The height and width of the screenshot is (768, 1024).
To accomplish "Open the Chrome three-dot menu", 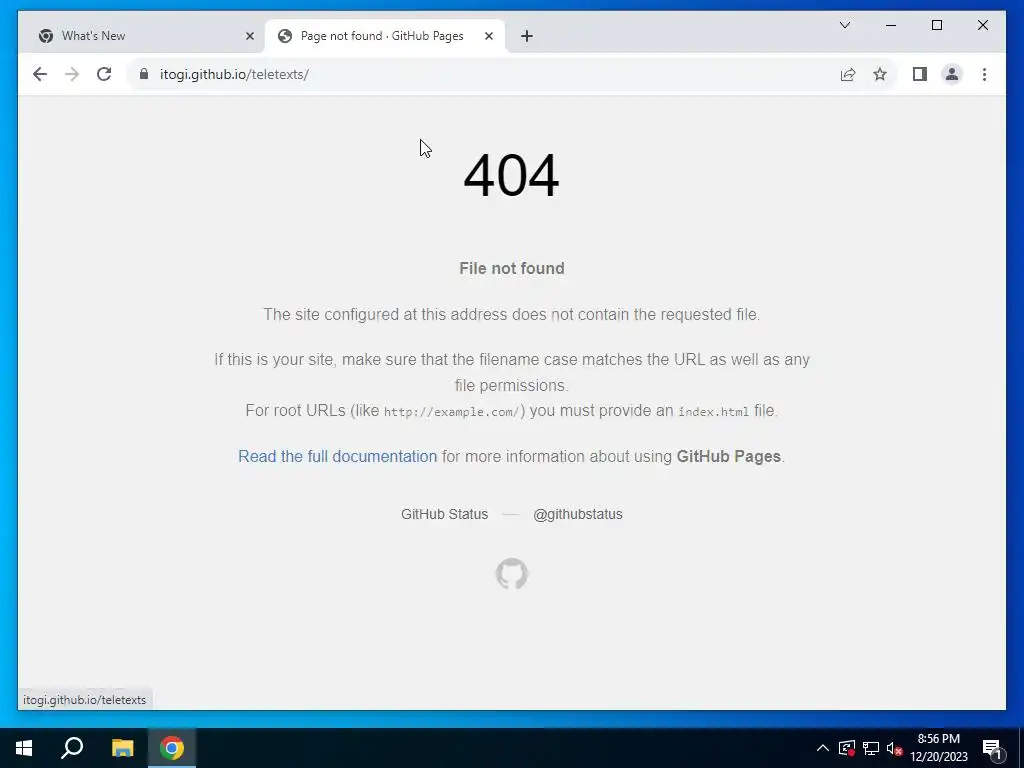I will (x=984, y=74).
